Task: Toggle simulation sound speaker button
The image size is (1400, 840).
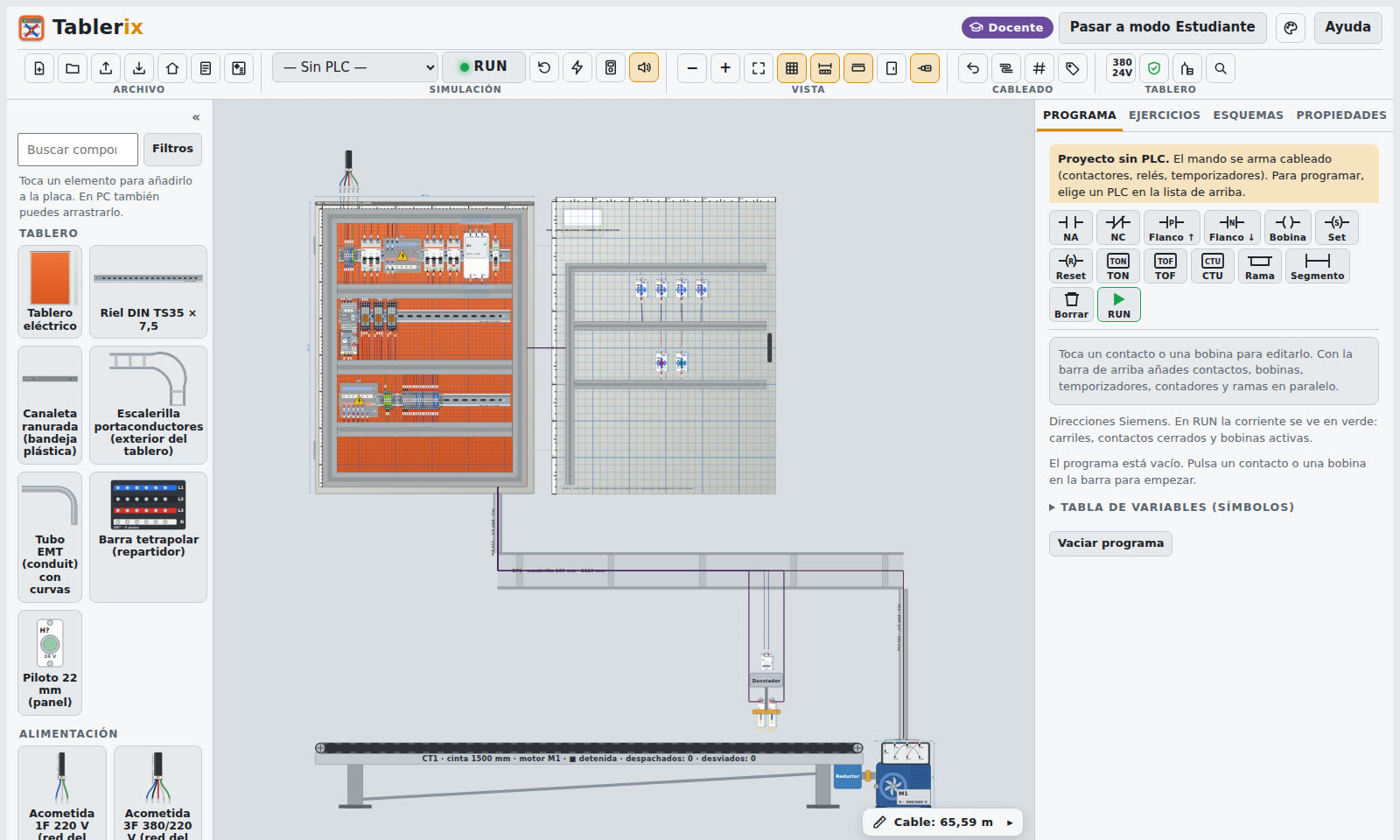Action: click(x=644, y=67)
